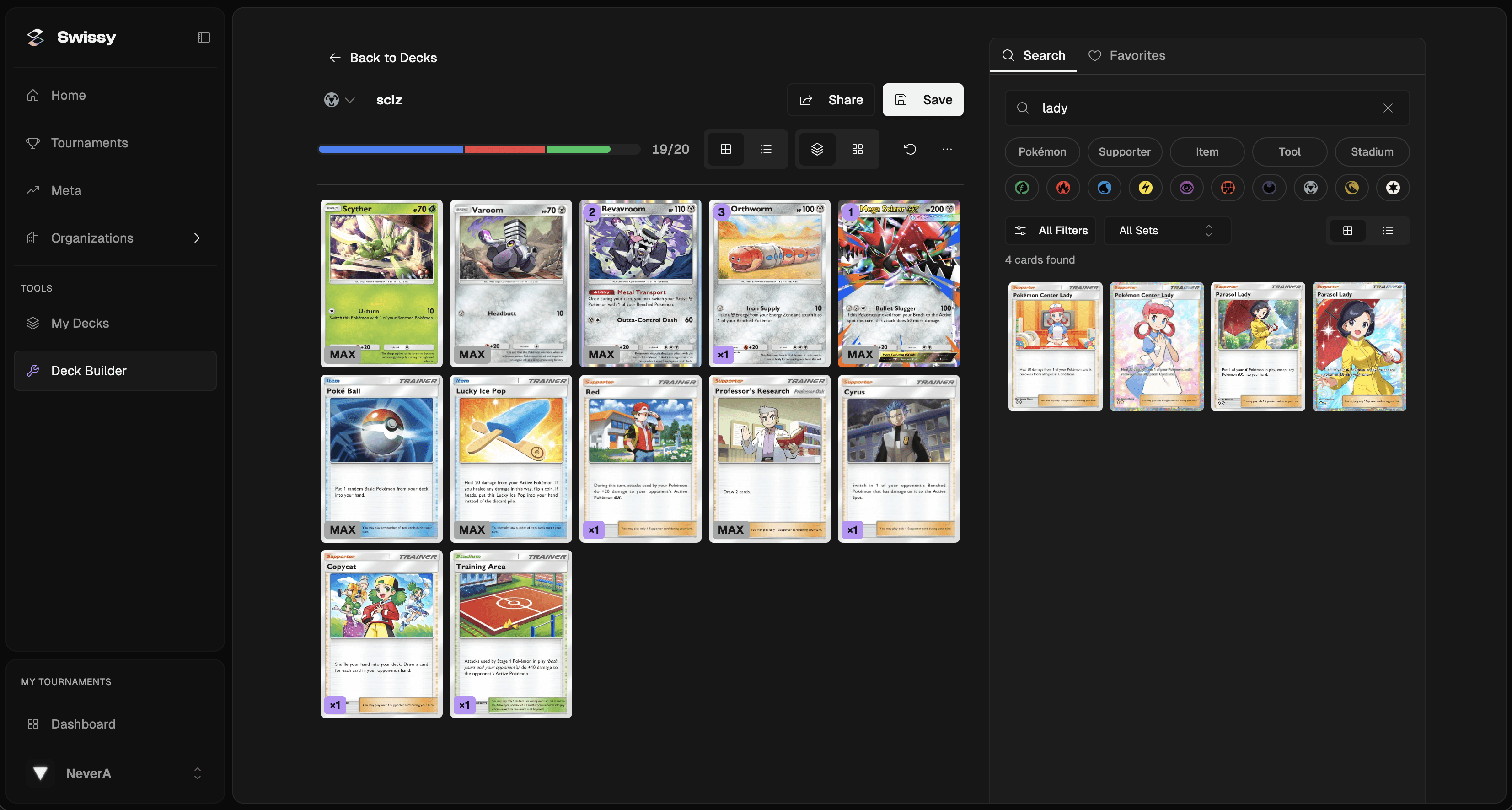The height and width of the screenshot is (810, 1512).
Task: Select the Lucky Ice Pop card
Action: click(511, 459)
